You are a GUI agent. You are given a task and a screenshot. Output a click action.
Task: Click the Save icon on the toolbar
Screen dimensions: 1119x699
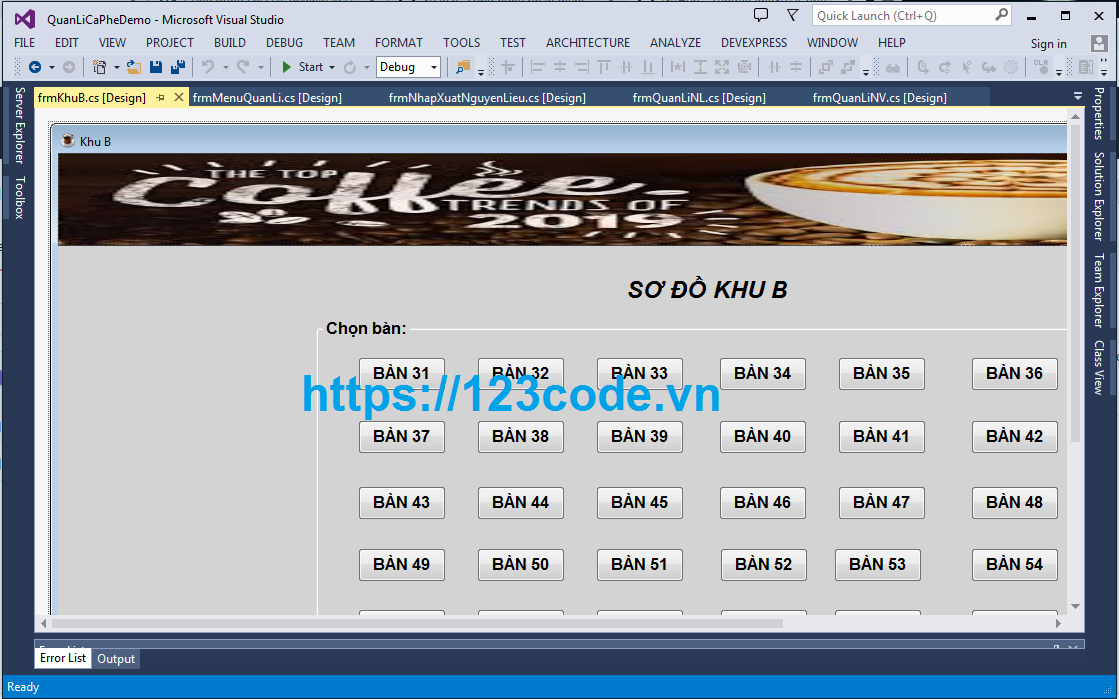[x=156, y=66]
